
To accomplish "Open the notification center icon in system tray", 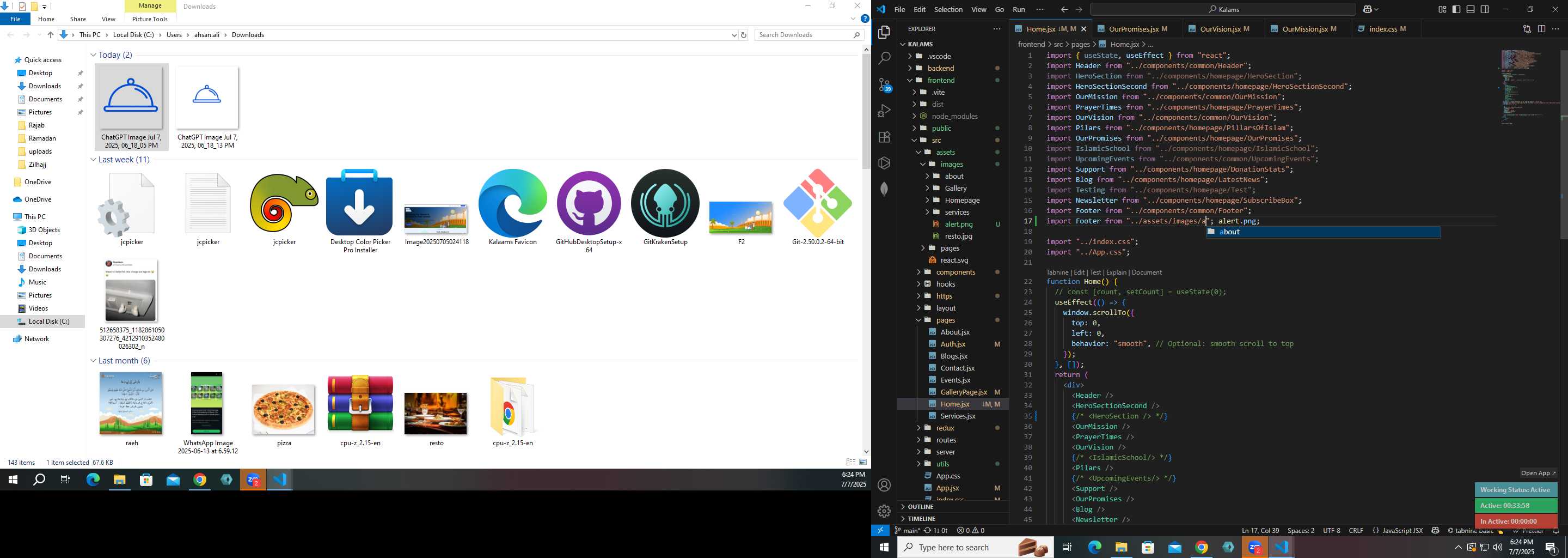I will pyautogui.click(x=1551, y=547).
